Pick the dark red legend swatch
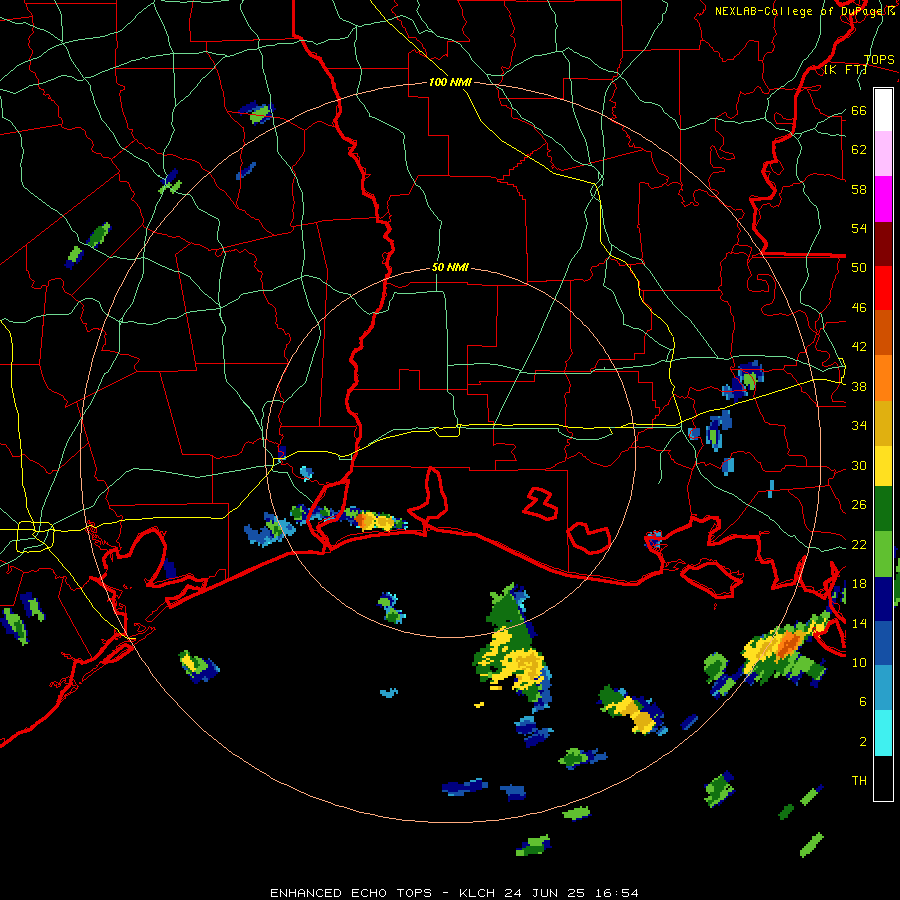This screenshot has width=900, height=900. point(883,244)
